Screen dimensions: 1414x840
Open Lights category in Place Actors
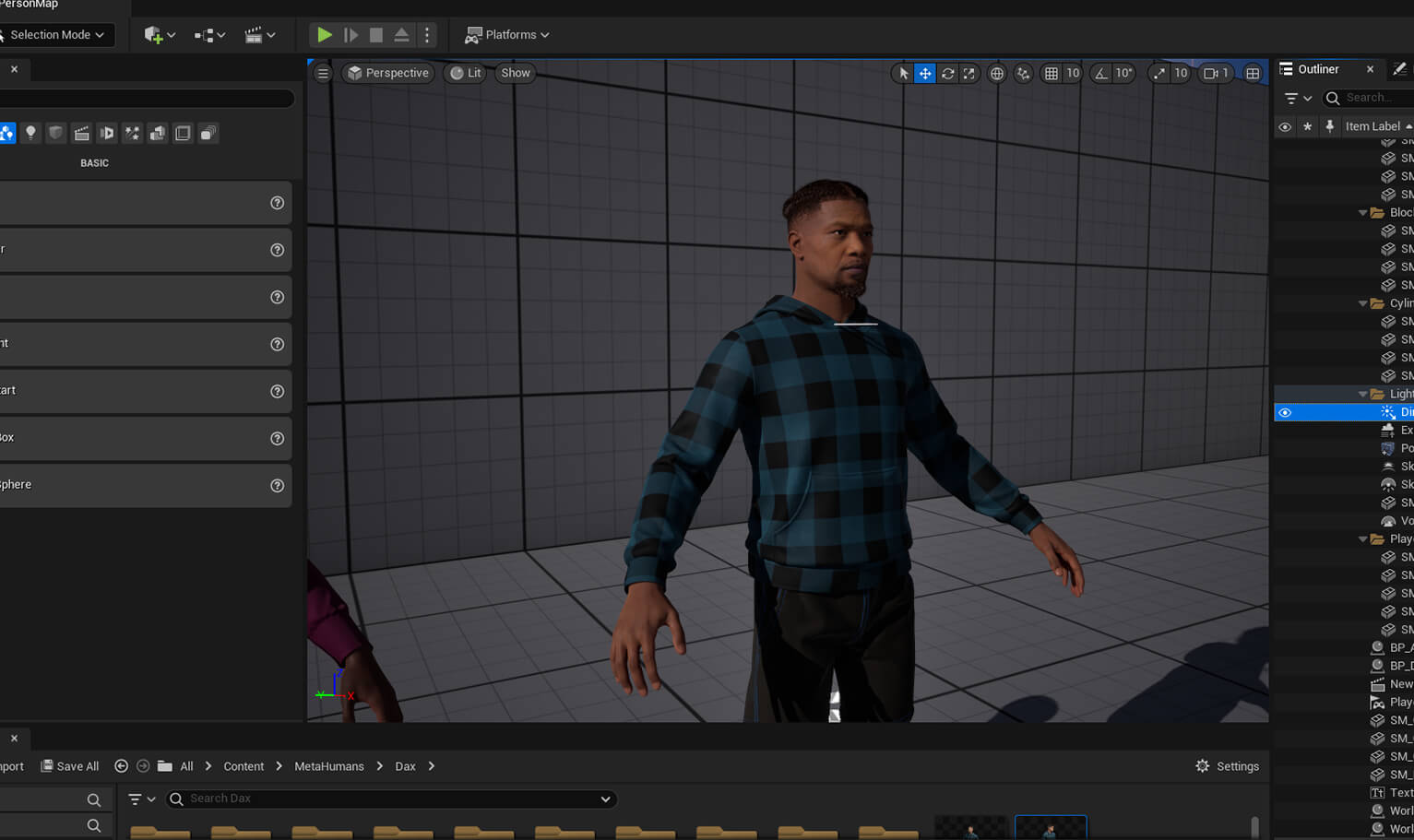[30, 134]
